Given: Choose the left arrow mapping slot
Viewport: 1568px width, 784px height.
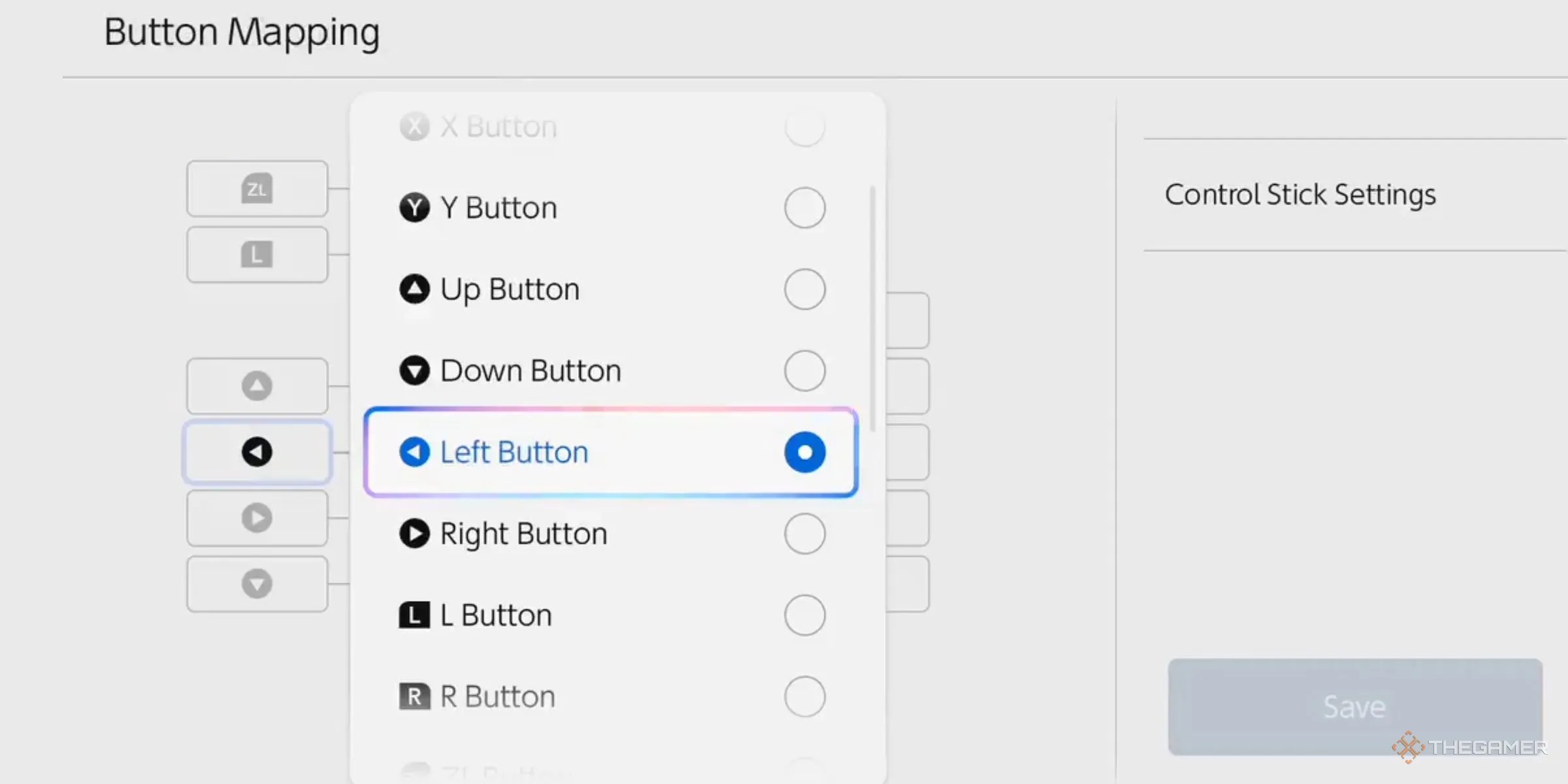Looking at the screenshot, I should coord(257,452).
